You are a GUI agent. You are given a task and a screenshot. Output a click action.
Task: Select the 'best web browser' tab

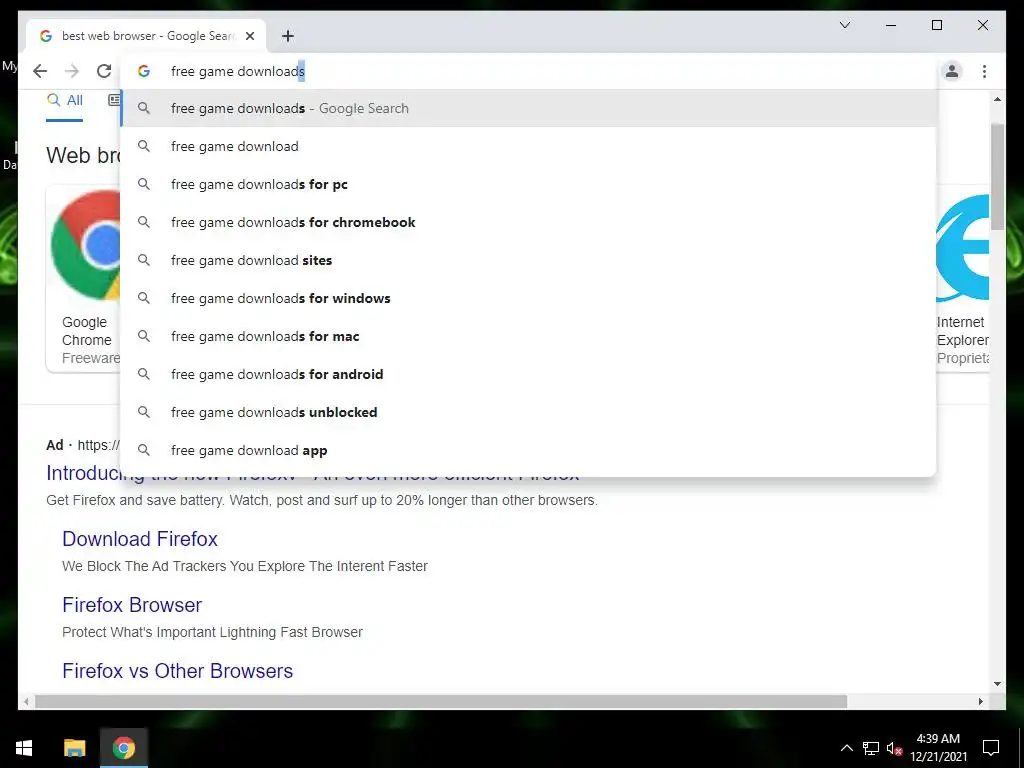coord(146,36)
